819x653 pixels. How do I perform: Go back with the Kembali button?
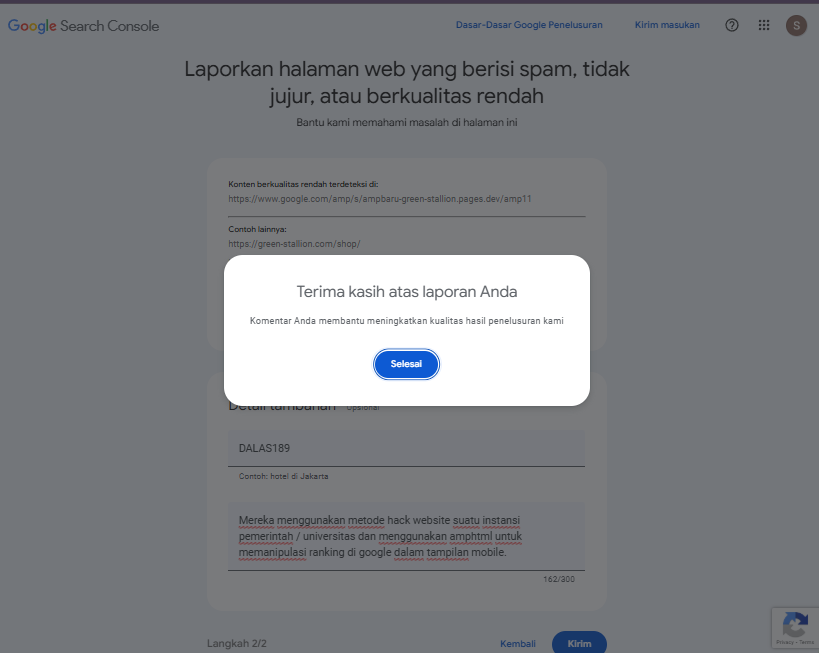(518, 644)
